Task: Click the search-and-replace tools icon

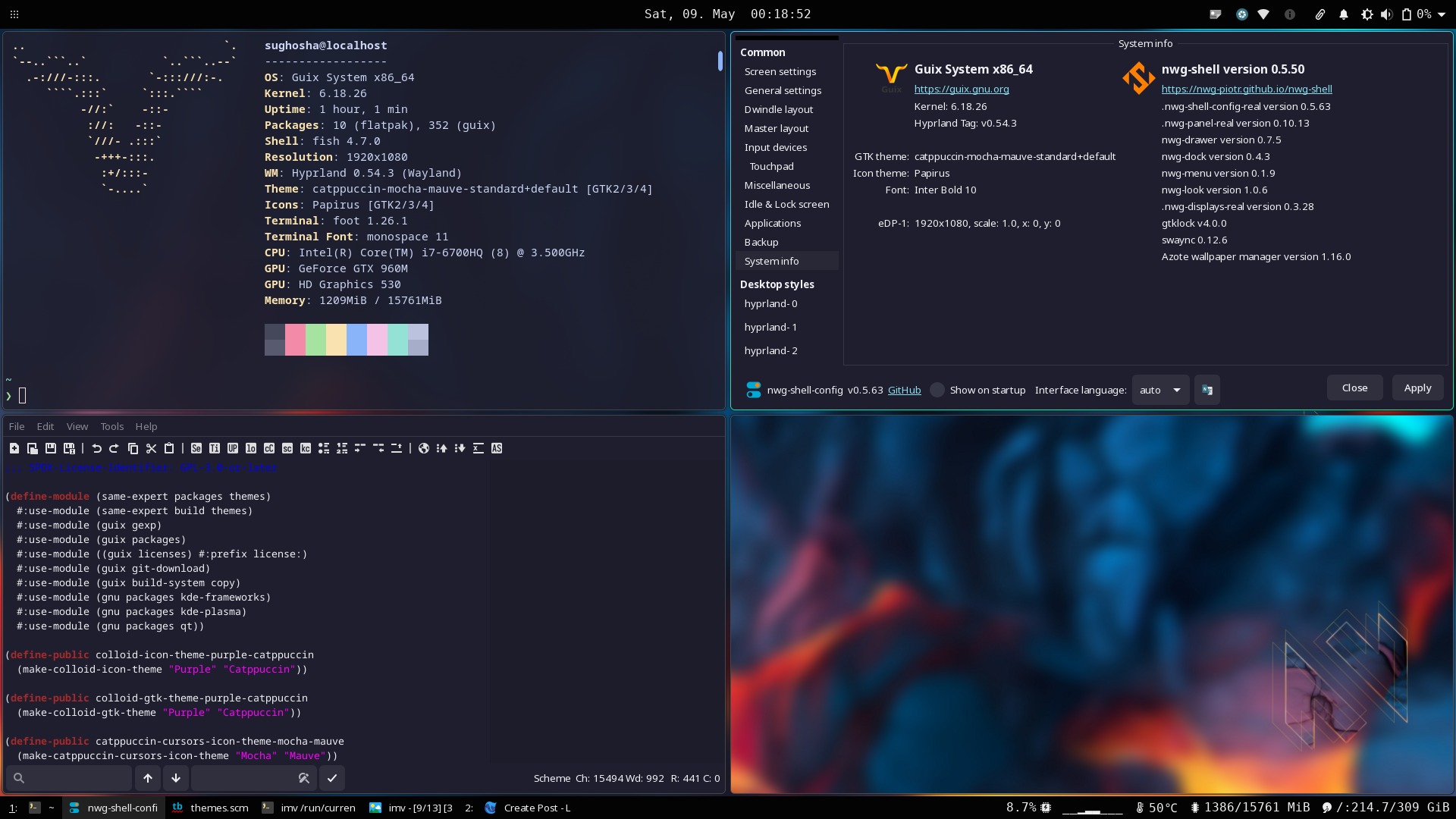Action: (x=304, y=778)
